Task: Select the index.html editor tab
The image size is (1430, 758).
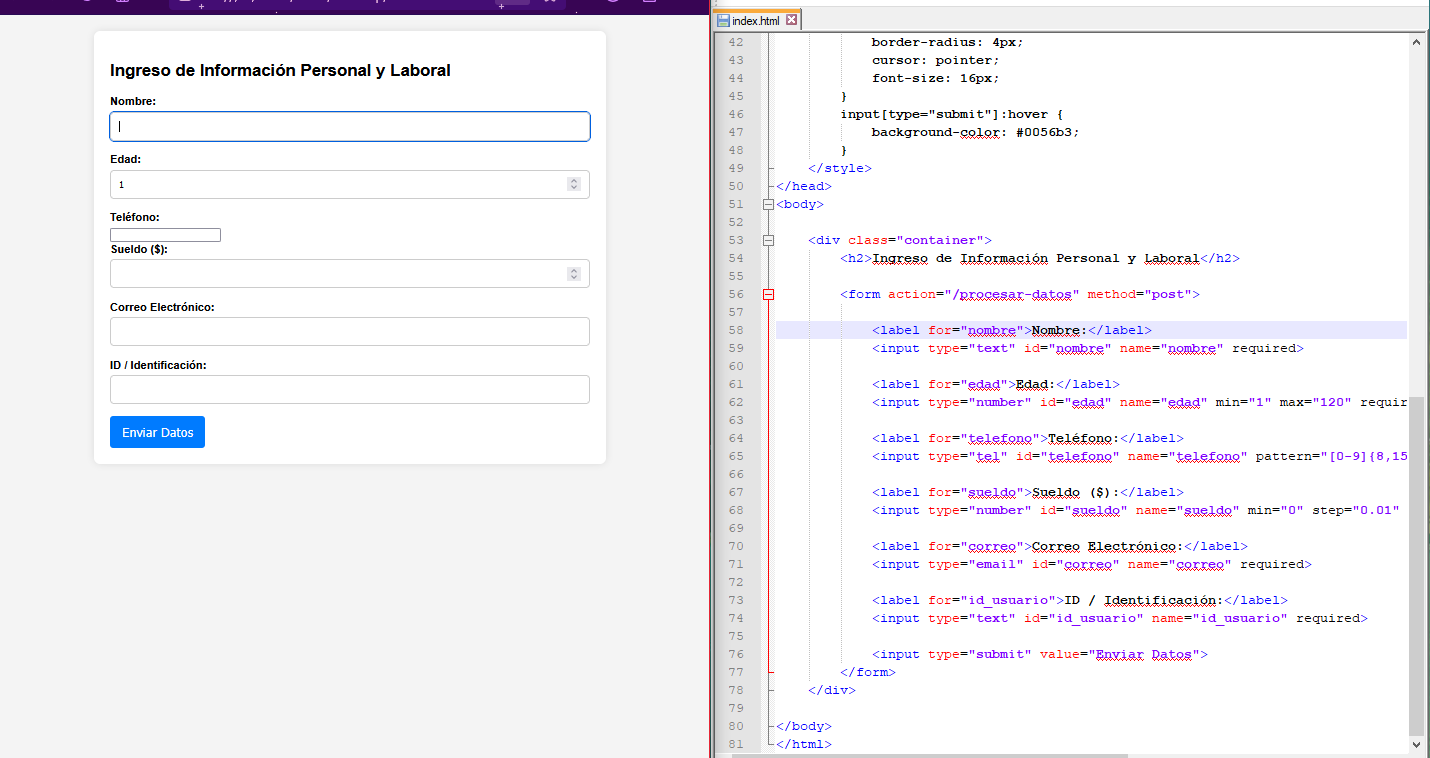Action: pyautogui.click(x=754, y=21)
